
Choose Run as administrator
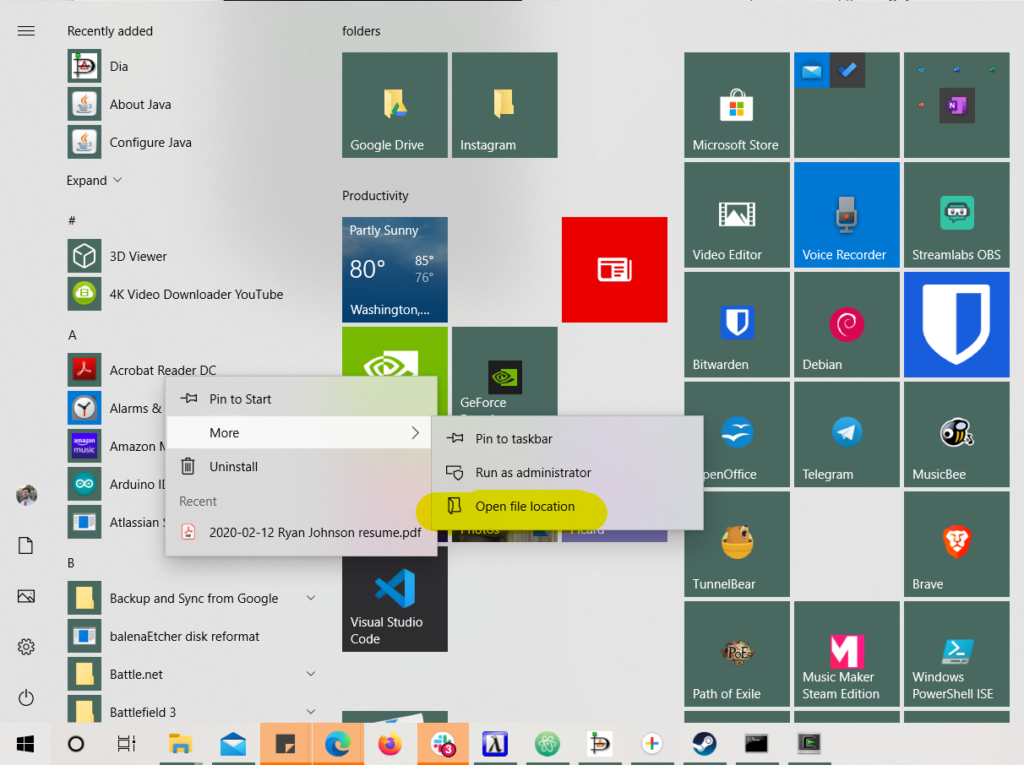[x=533, y=473]
